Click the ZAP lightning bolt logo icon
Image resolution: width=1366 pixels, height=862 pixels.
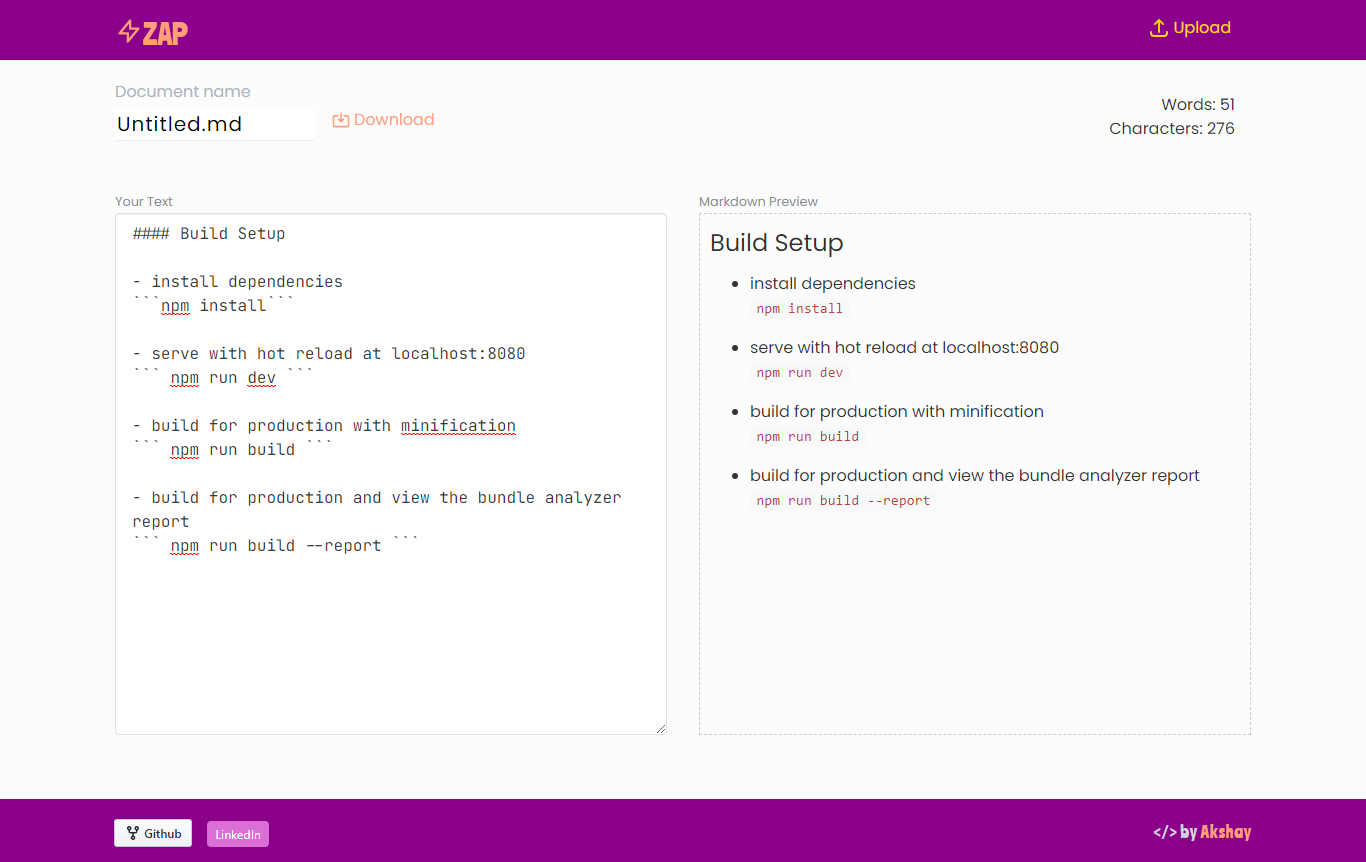128,31
